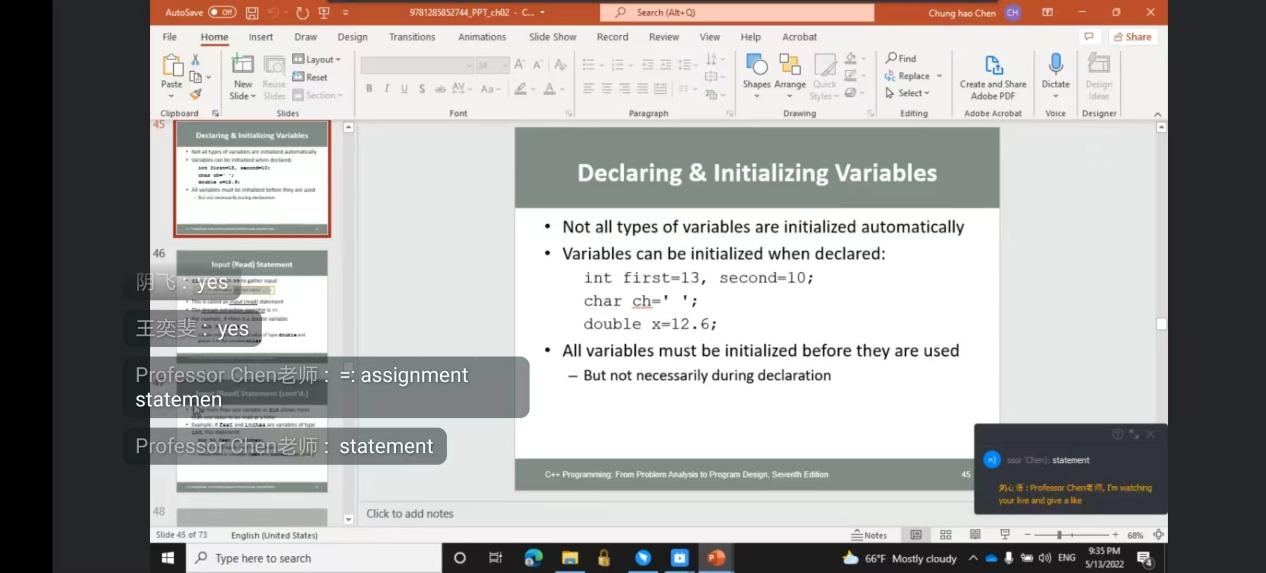Toggle Normal view in status bar

tap(915, 535)
